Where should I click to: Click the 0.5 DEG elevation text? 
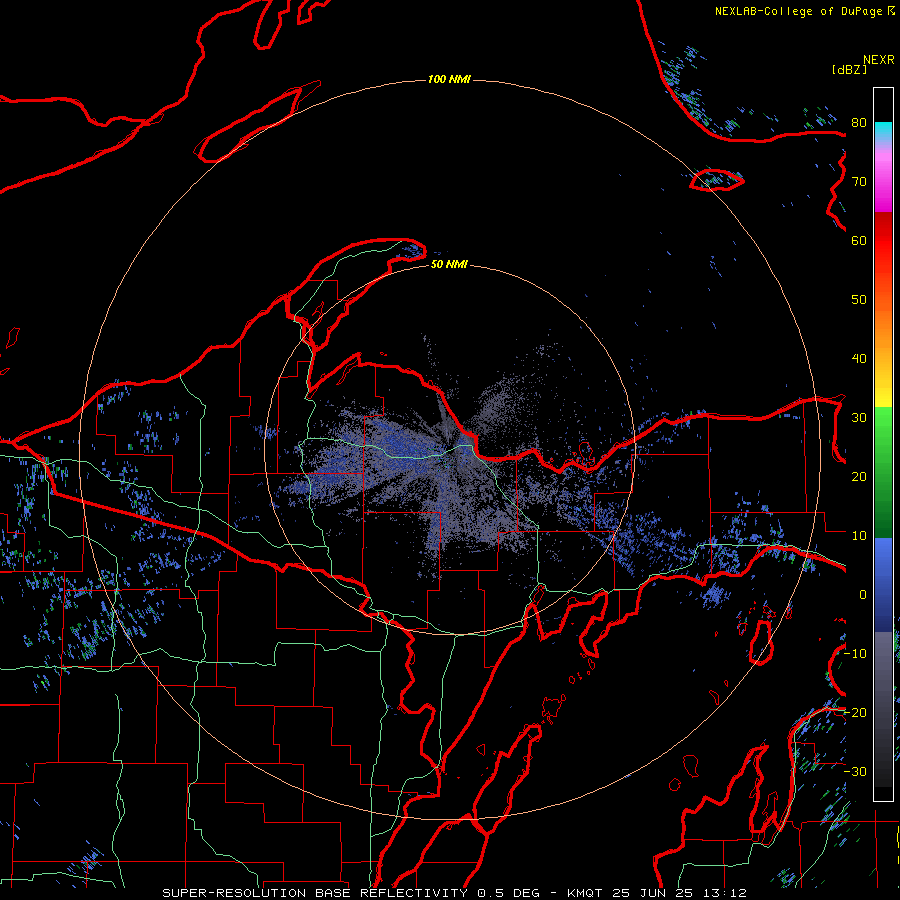click(x=508, y=893)
